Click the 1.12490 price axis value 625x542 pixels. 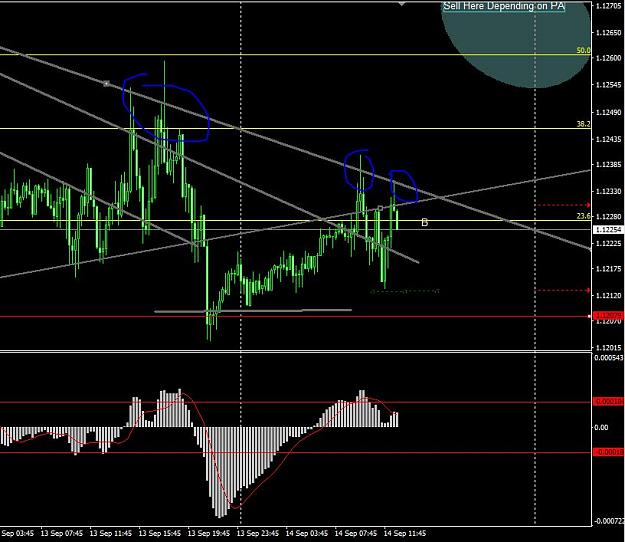point(608,112)
